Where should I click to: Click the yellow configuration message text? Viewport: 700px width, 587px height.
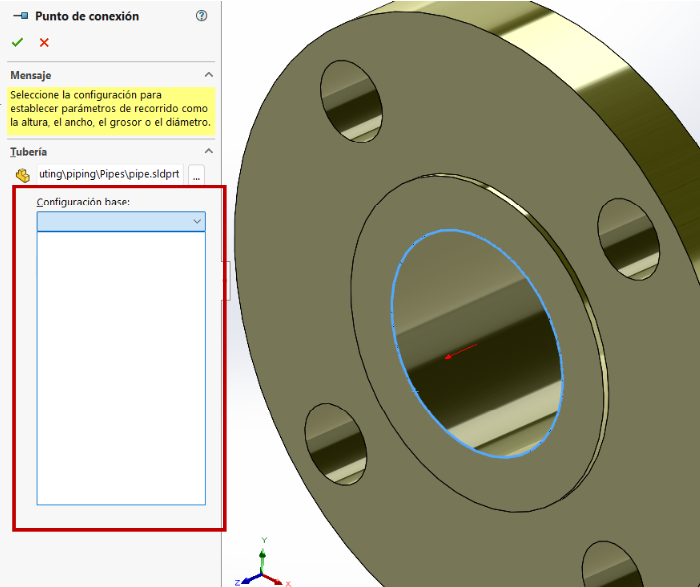tap(111, 108)
